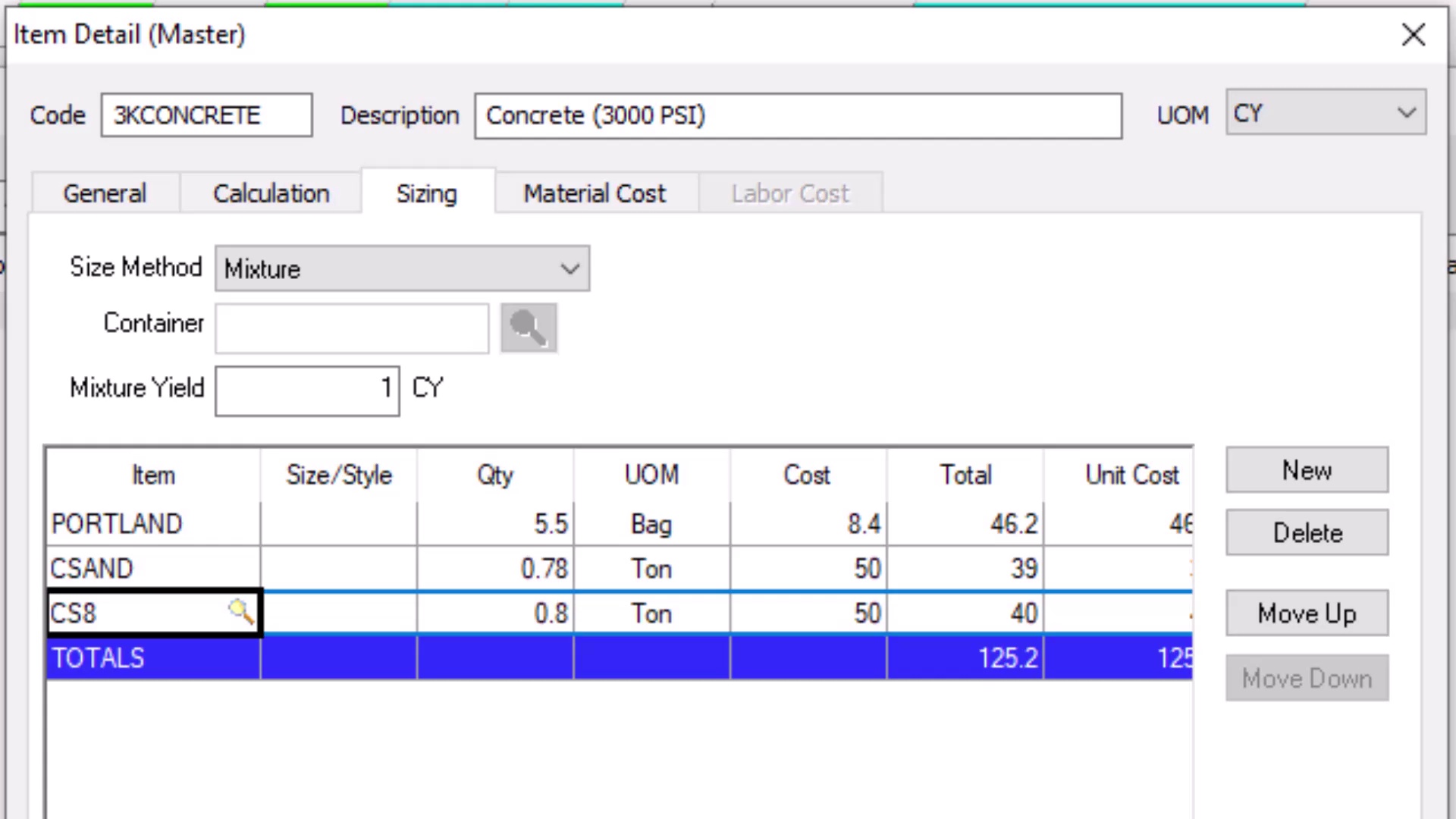This screenshot has height=819, width=1456.
Task: Click the Container search magnifier icon
Action: pyautogui.click(x=529, y=328)
